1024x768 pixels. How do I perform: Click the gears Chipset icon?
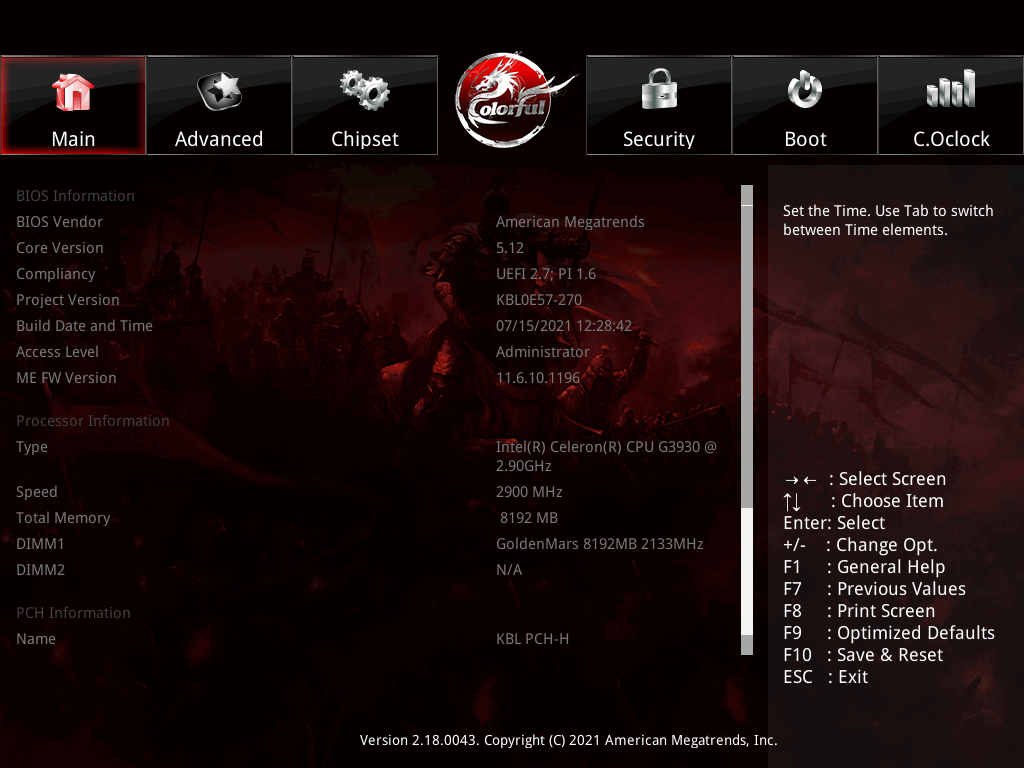pyautogui.click(x=364, y=89)
